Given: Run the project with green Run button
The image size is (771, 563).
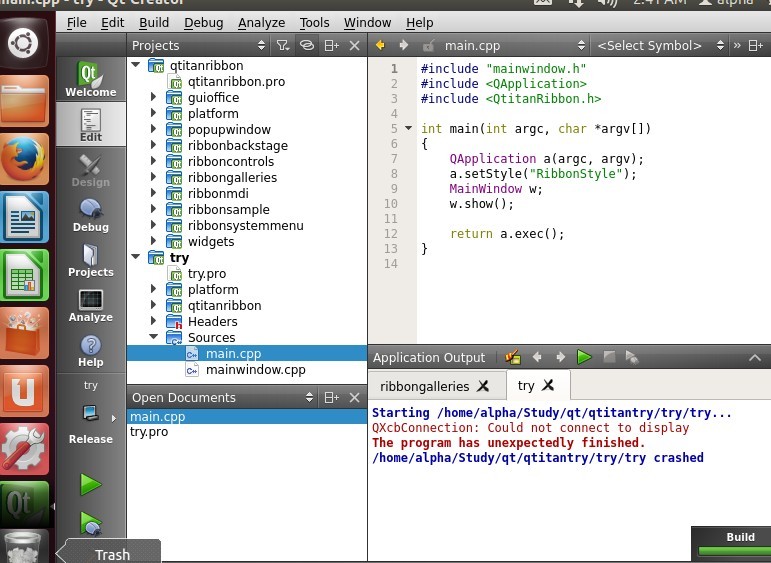Looking at the screenshot, I should [x=91, y=485].
